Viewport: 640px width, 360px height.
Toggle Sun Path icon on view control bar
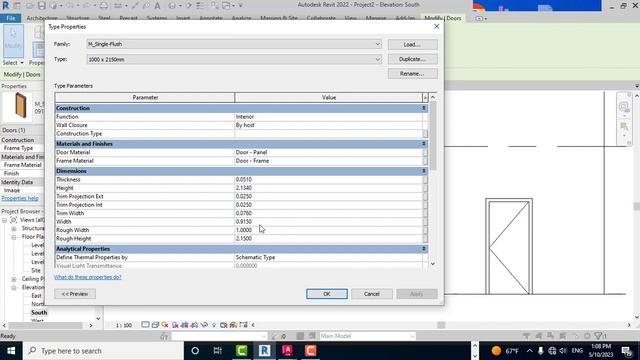pyautogui.click(x=165, y=325)
